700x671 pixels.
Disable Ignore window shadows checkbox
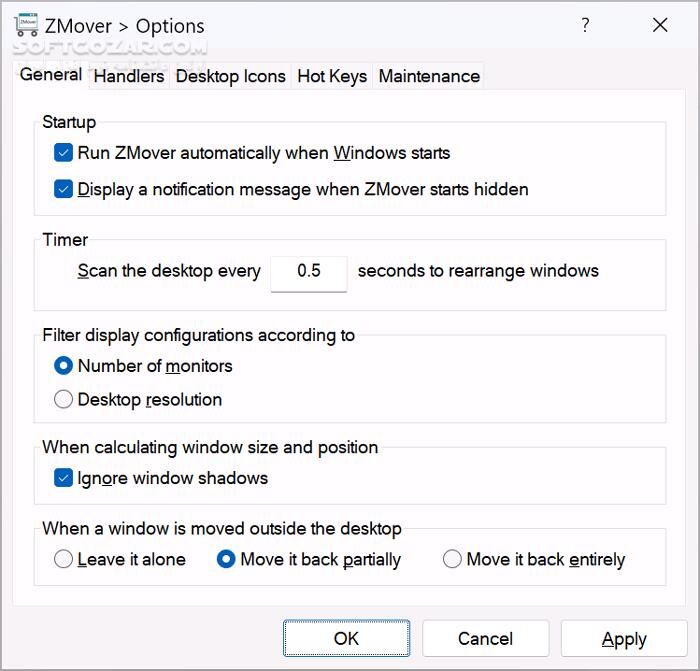pos(64,478)
